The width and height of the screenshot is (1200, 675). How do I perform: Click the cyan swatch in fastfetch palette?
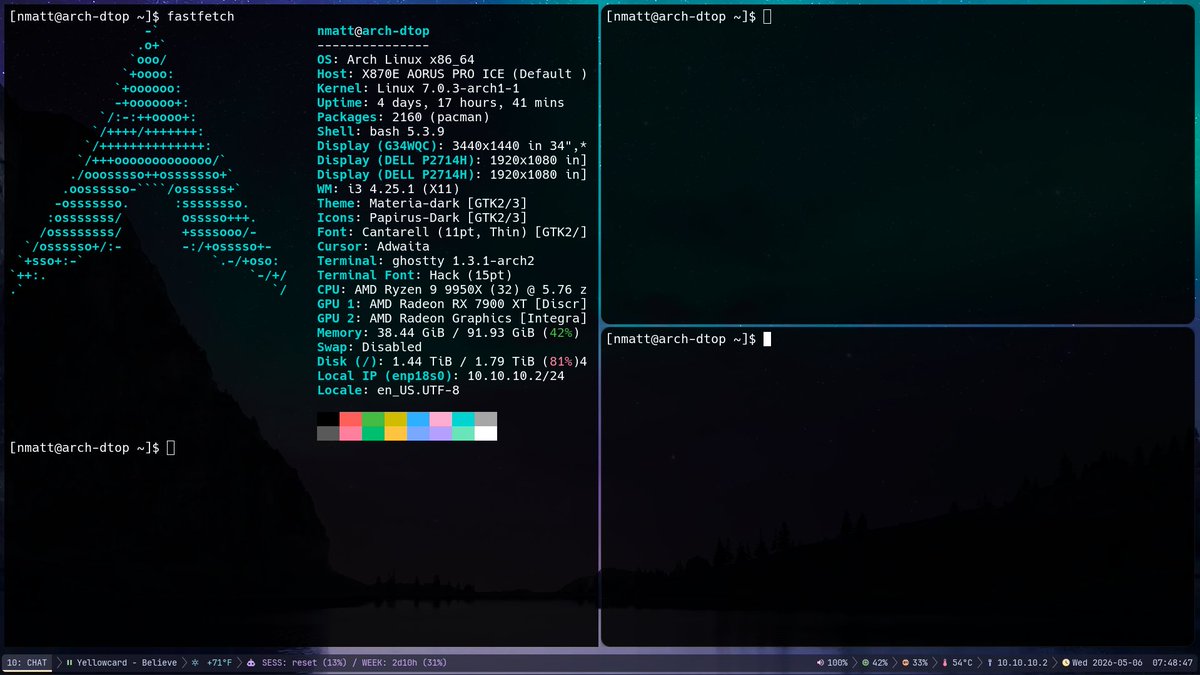463,419
